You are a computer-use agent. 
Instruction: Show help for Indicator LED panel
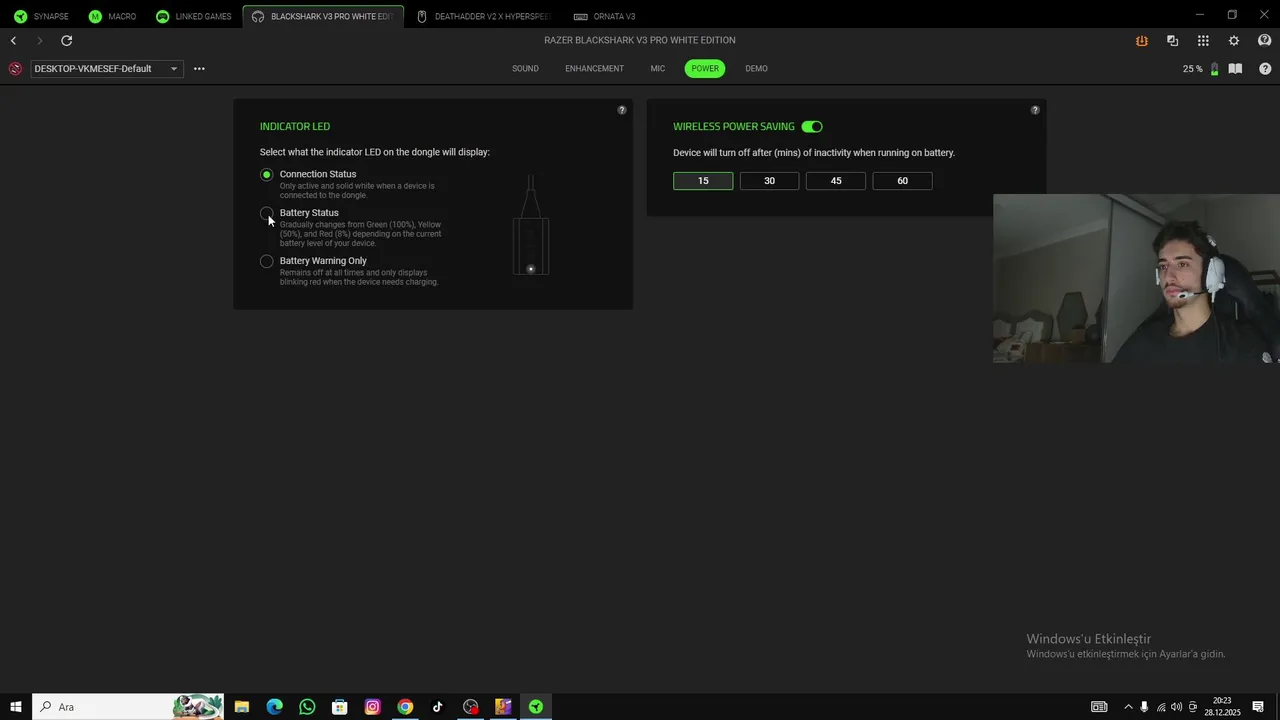click(x=622, y=110)
